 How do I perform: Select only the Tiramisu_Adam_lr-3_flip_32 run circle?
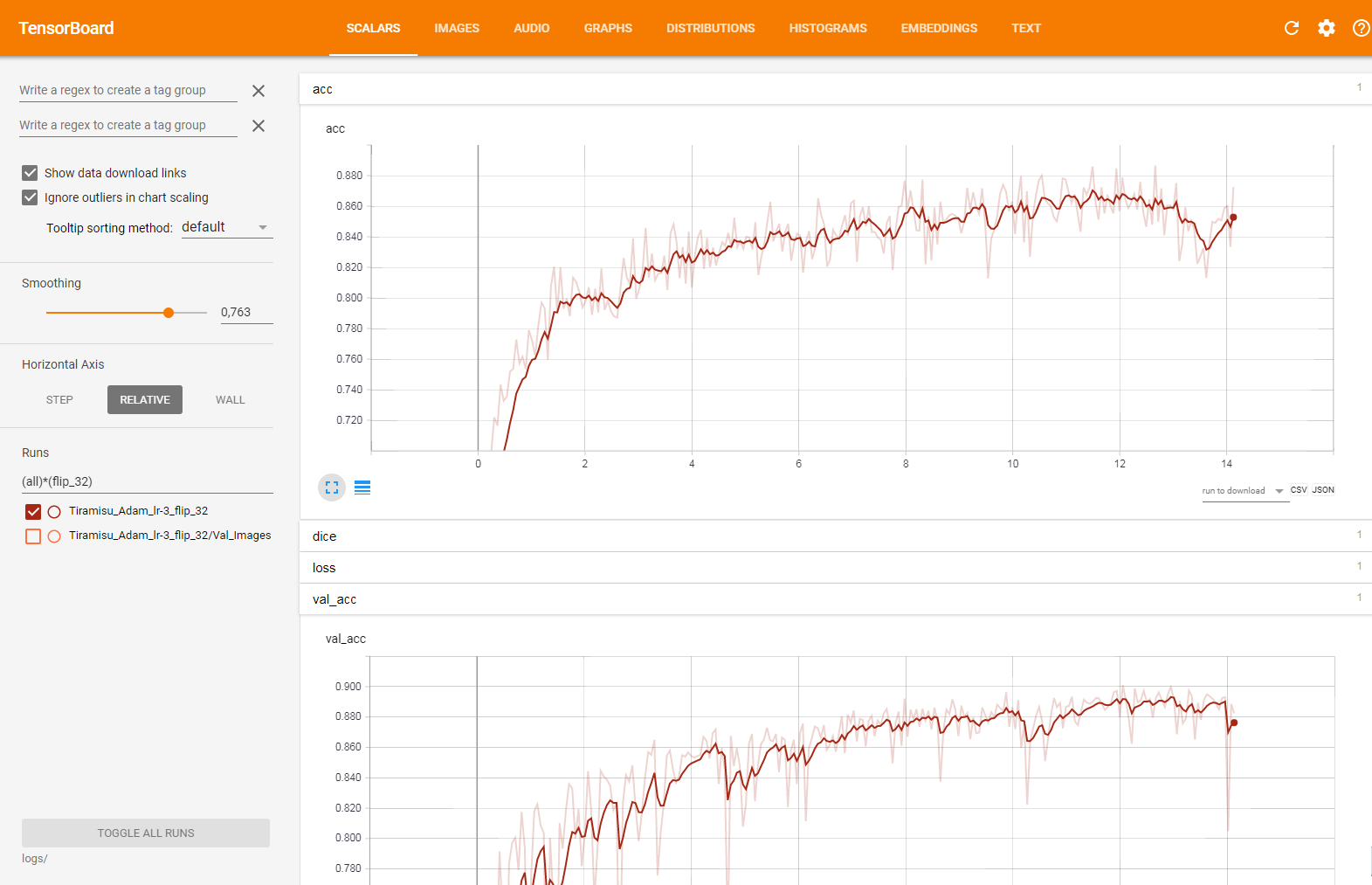54,512
